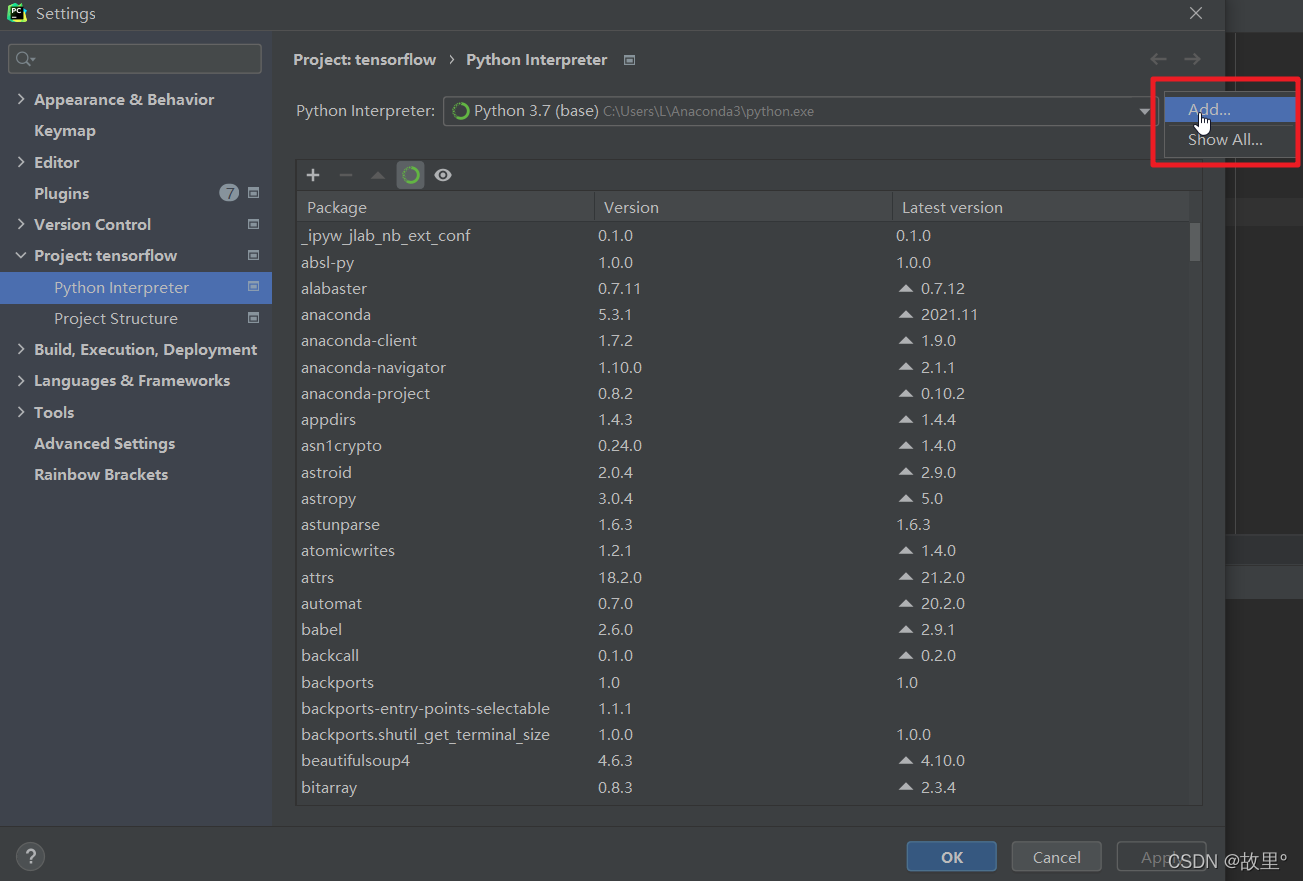
Task: Click the settings search input field
Action: click(135, 59)
